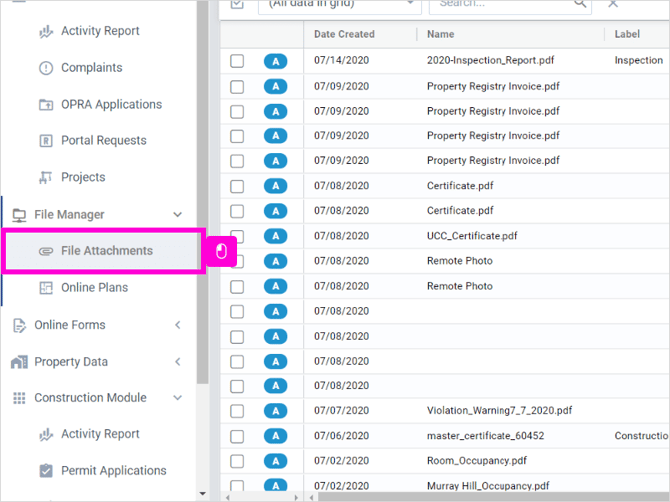Open Activity Report above Complaints

point(100,31)
